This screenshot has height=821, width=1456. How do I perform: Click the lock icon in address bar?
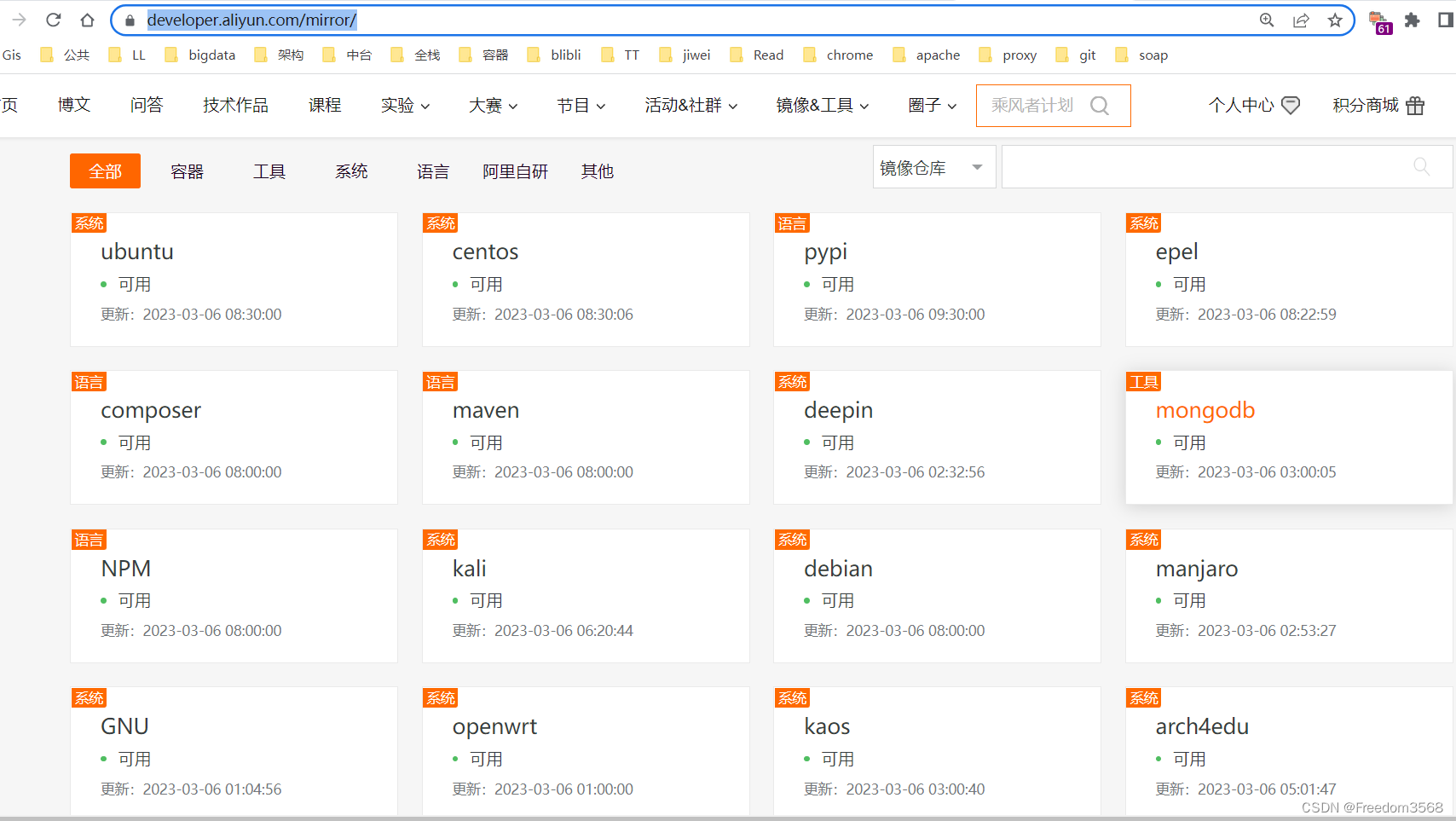[x=130, y=20]
